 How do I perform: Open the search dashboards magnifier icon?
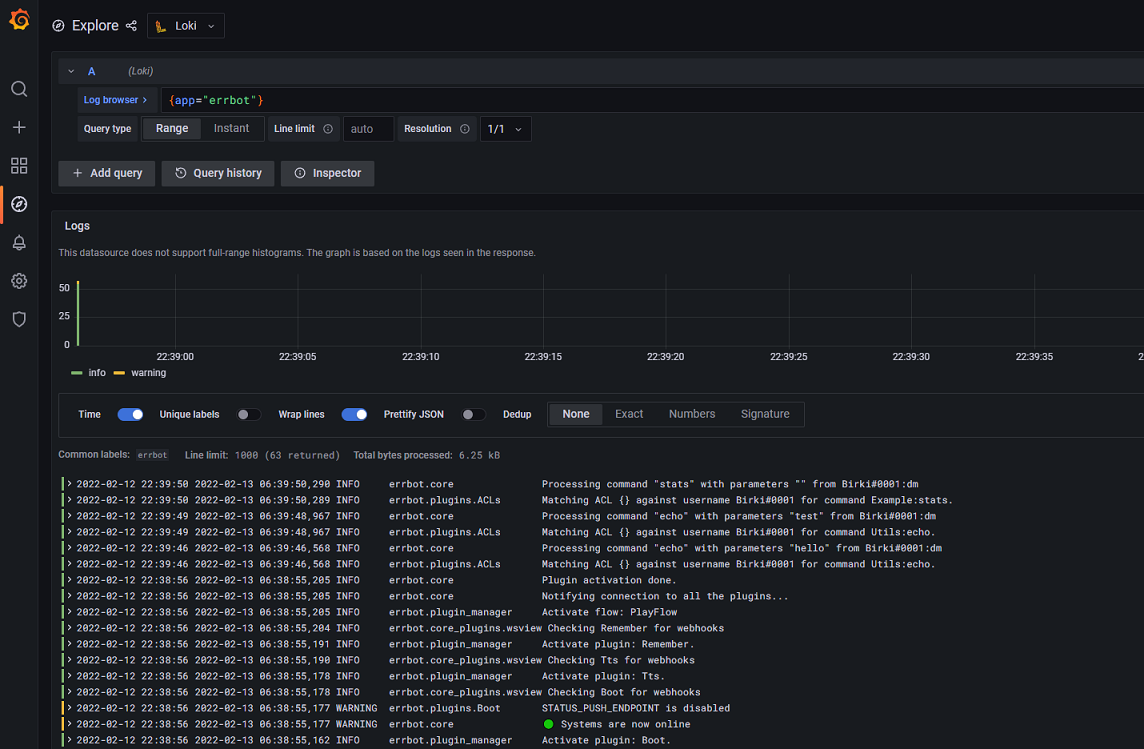(19, 89)
